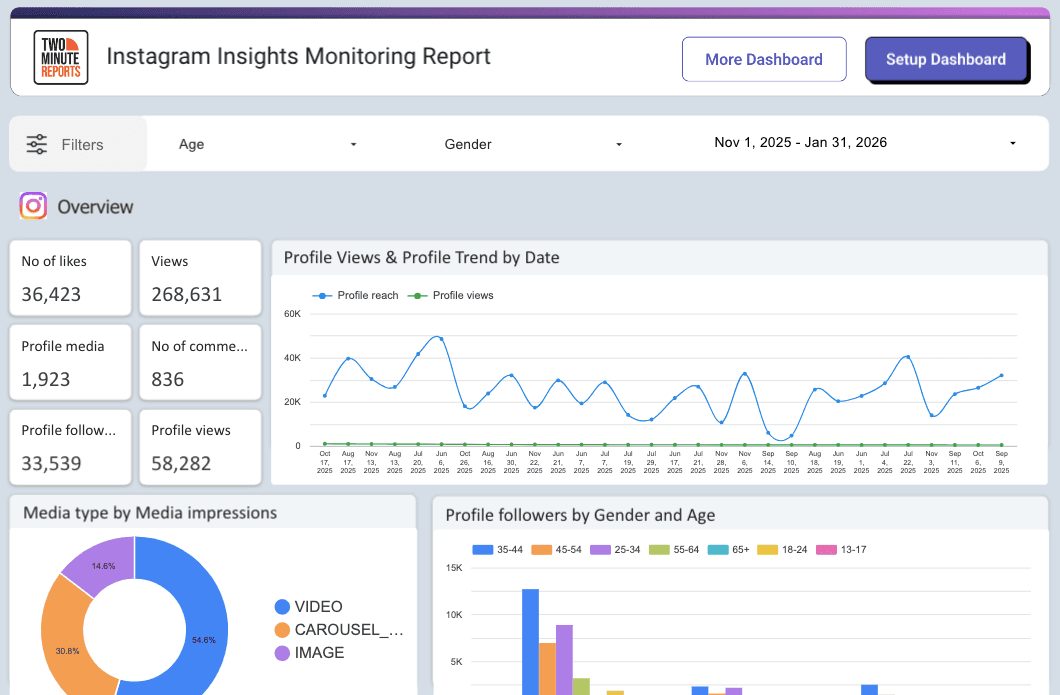The image size is (1060, 695).
Task: Click the Two Minute Reports logo
Action: 60,57
